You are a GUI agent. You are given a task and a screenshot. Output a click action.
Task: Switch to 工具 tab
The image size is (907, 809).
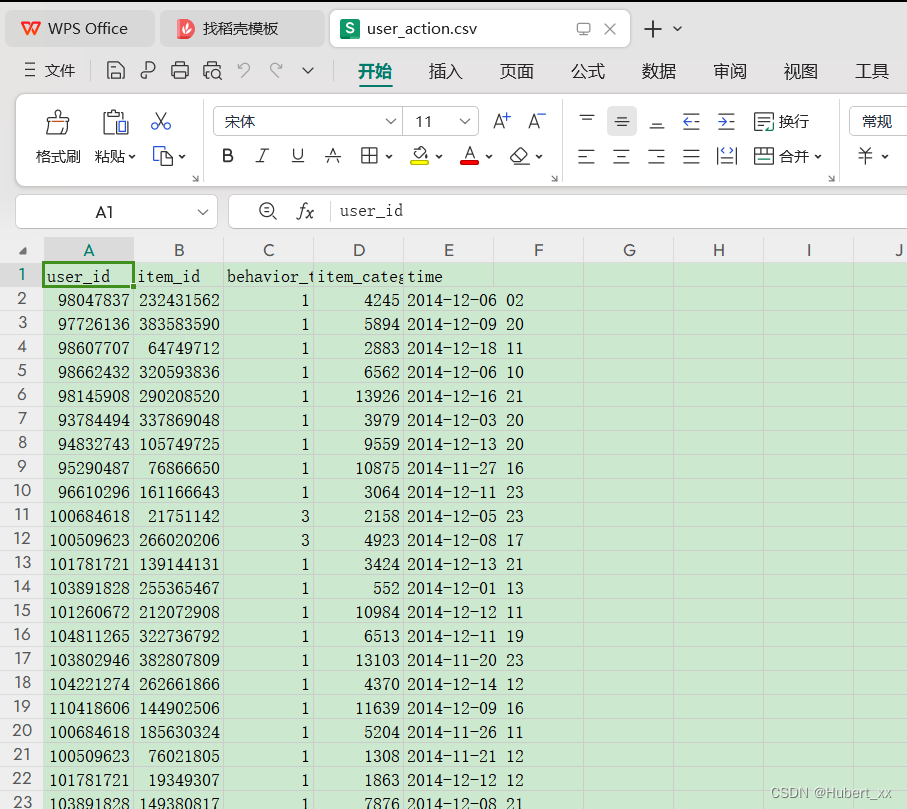pyautogui.click(x=872, y=71)
